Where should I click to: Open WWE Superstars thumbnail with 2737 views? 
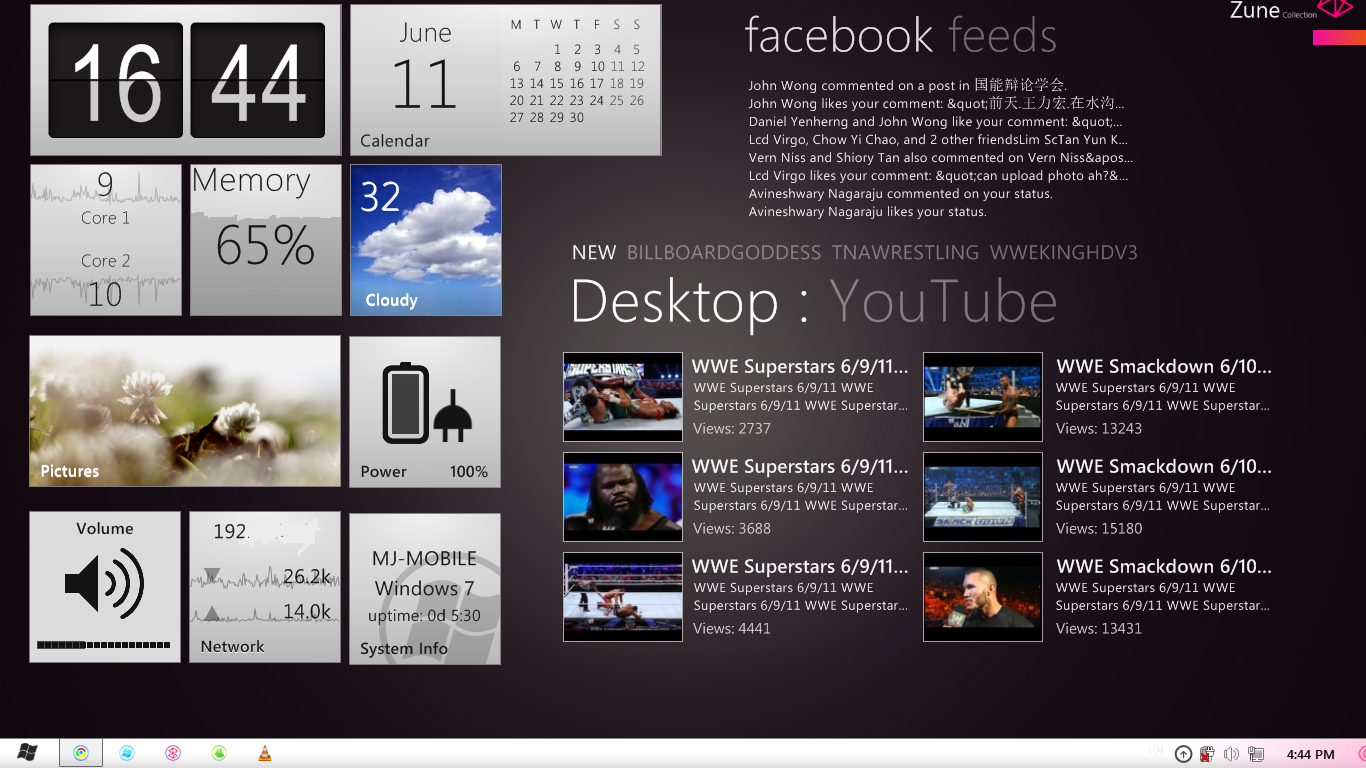point(623,397)
